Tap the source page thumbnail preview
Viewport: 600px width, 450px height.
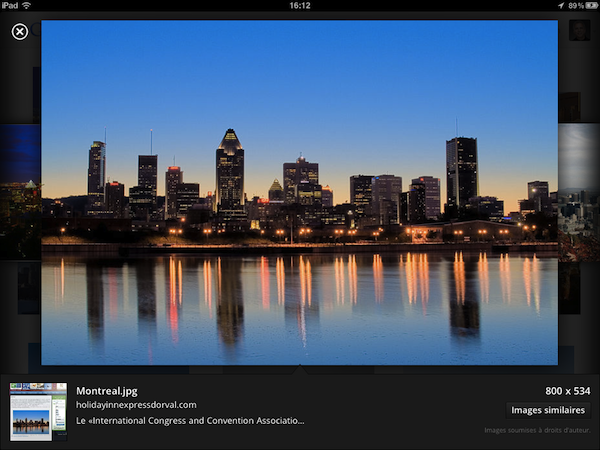(x=38, y=411)
